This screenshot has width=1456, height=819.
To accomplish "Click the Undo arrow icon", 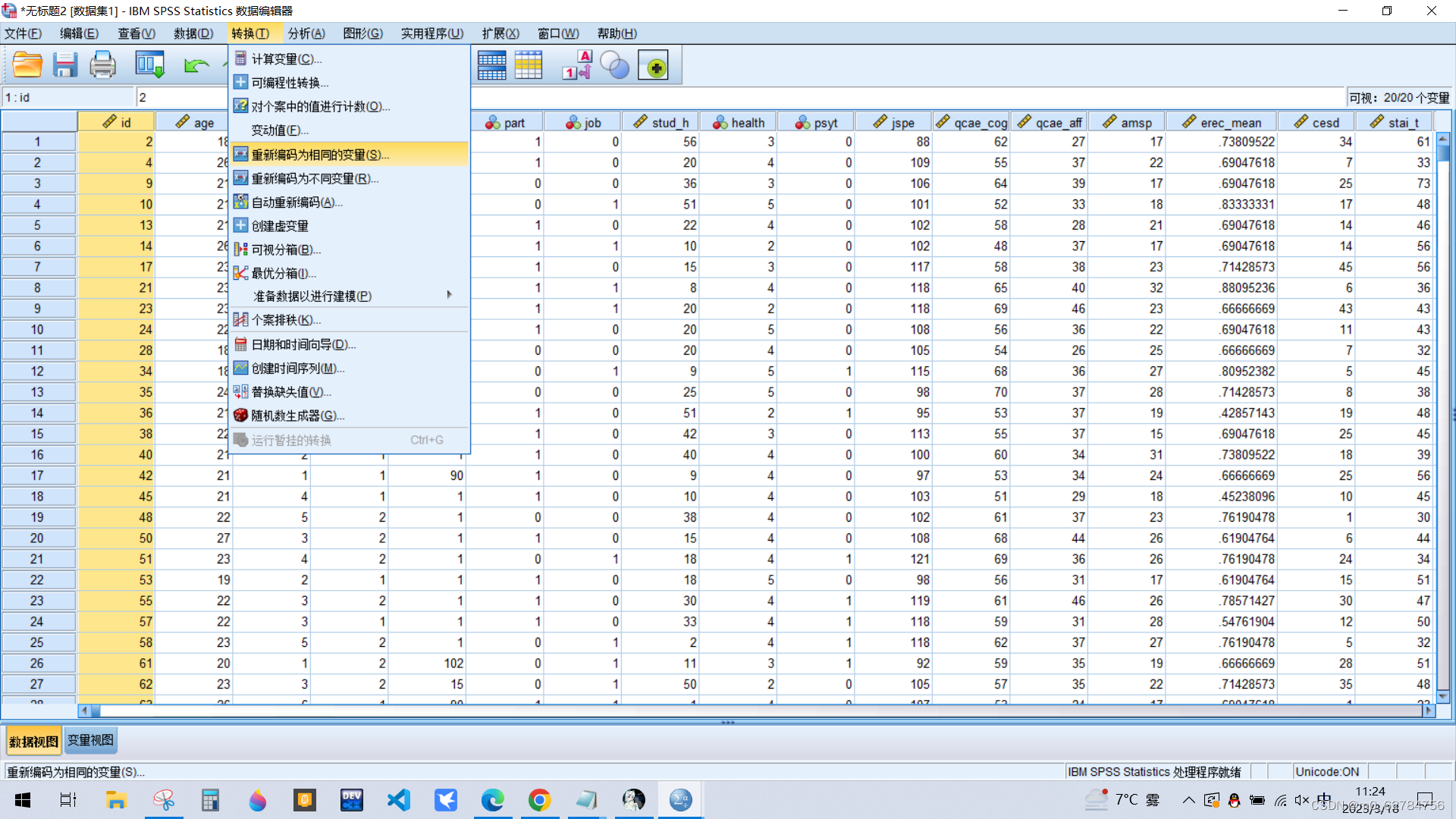I will pos(196,65).
